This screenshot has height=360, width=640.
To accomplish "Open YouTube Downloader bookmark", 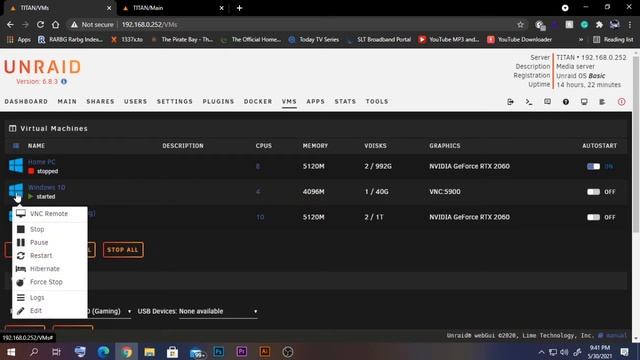I will (520, 40).
